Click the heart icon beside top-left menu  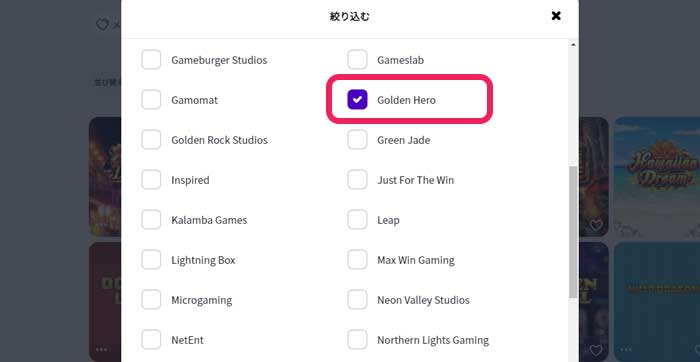coord(102,25)
